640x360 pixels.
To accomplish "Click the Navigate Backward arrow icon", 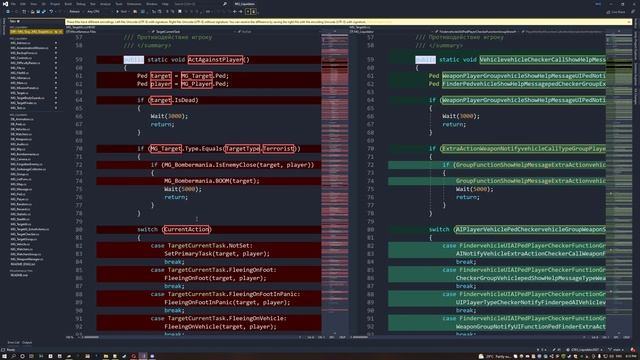I will (234, 11).
